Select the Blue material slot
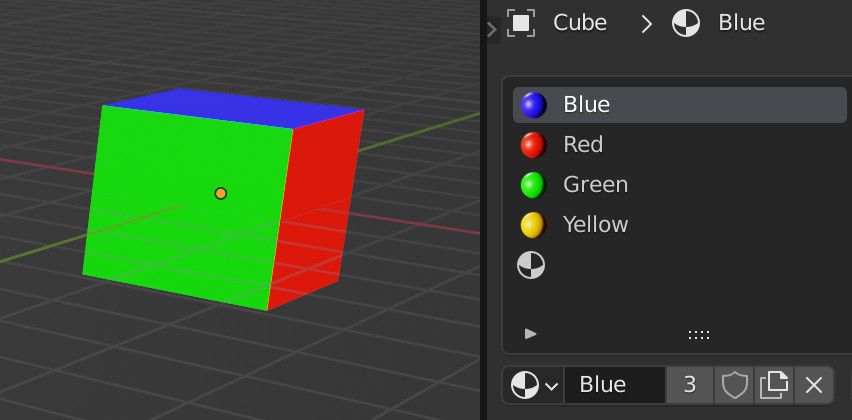The height and width of the screenshot is (420, 852). click(x=680, y=104)
